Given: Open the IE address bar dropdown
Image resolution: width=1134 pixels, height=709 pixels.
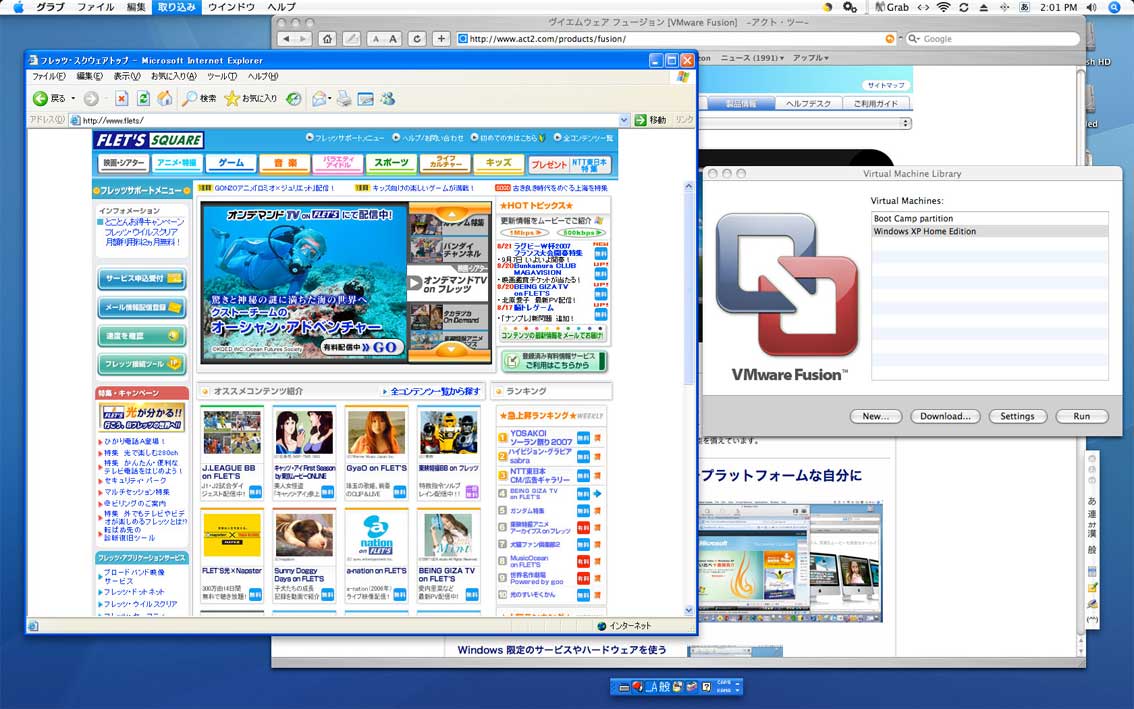Looking at the screenshot, I should point(623,120).
